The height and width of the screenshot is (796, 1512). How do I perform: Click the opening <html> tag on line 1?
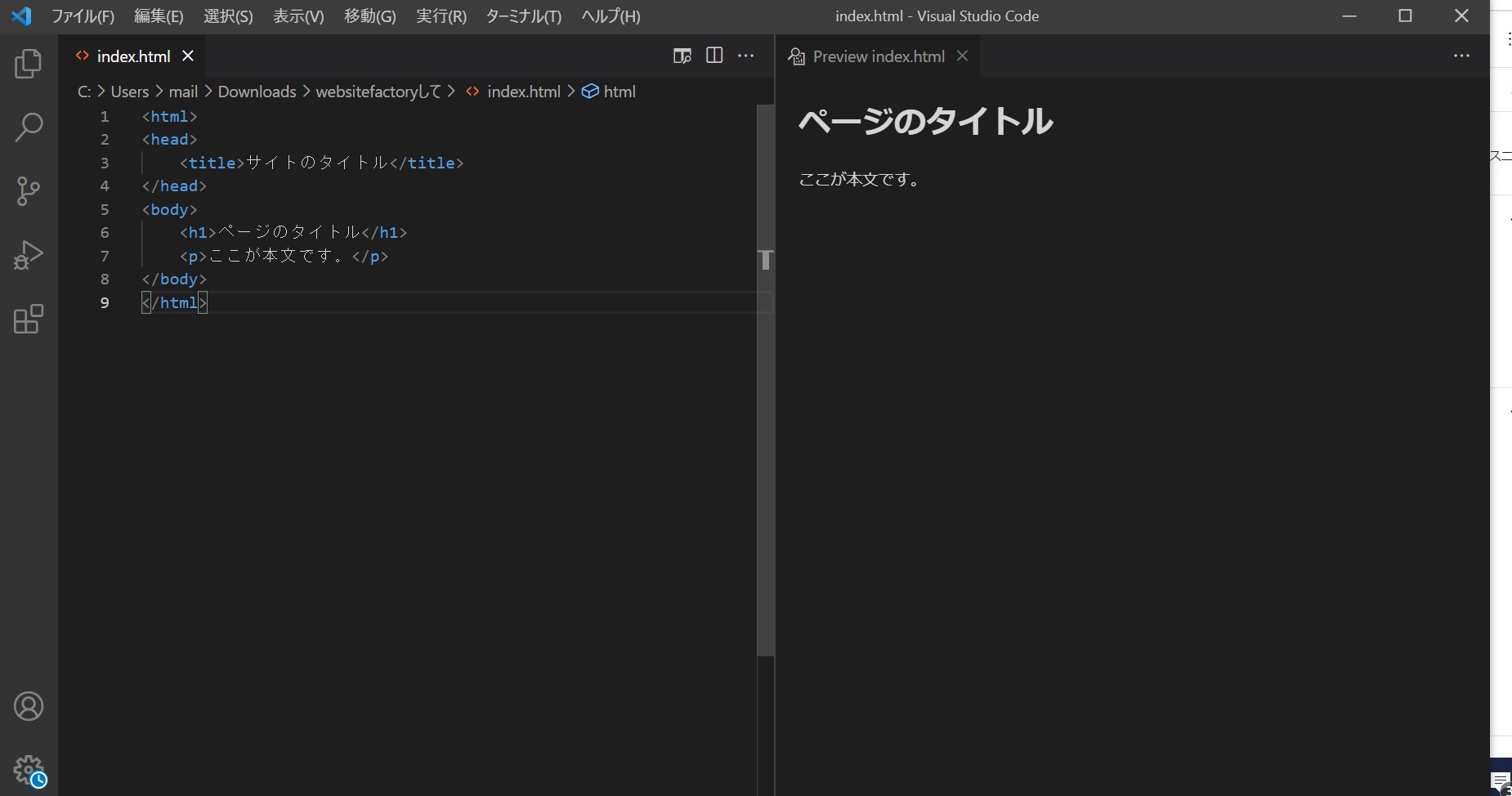(x=170, y=116)
